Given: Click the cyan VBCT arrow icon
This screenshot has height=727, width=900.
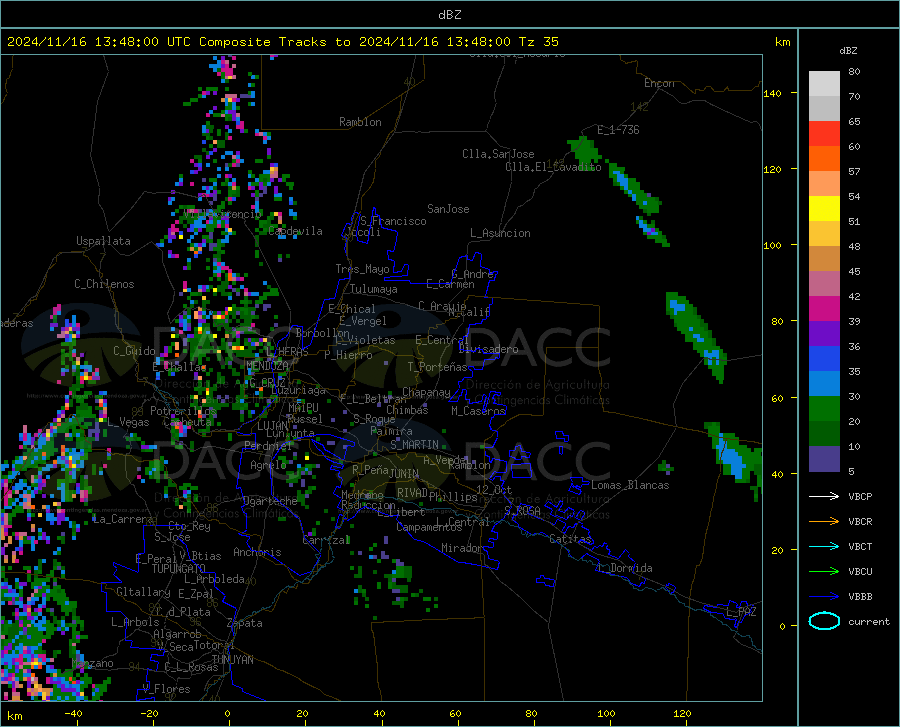Looking at the screenshot, I should click(824, 546).
